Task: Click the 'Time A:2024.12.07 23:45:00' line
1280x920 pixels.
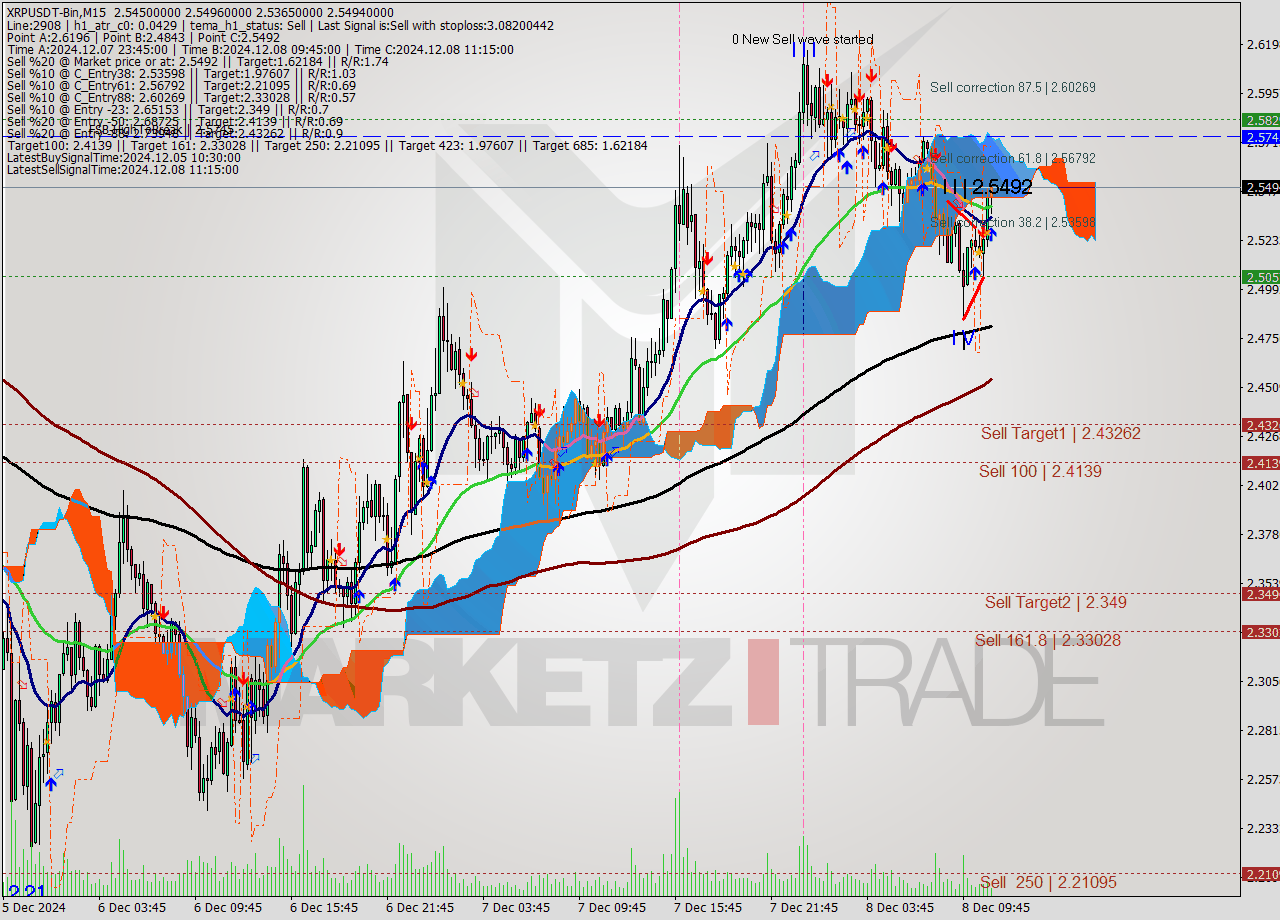Action: tap(260, 49)
